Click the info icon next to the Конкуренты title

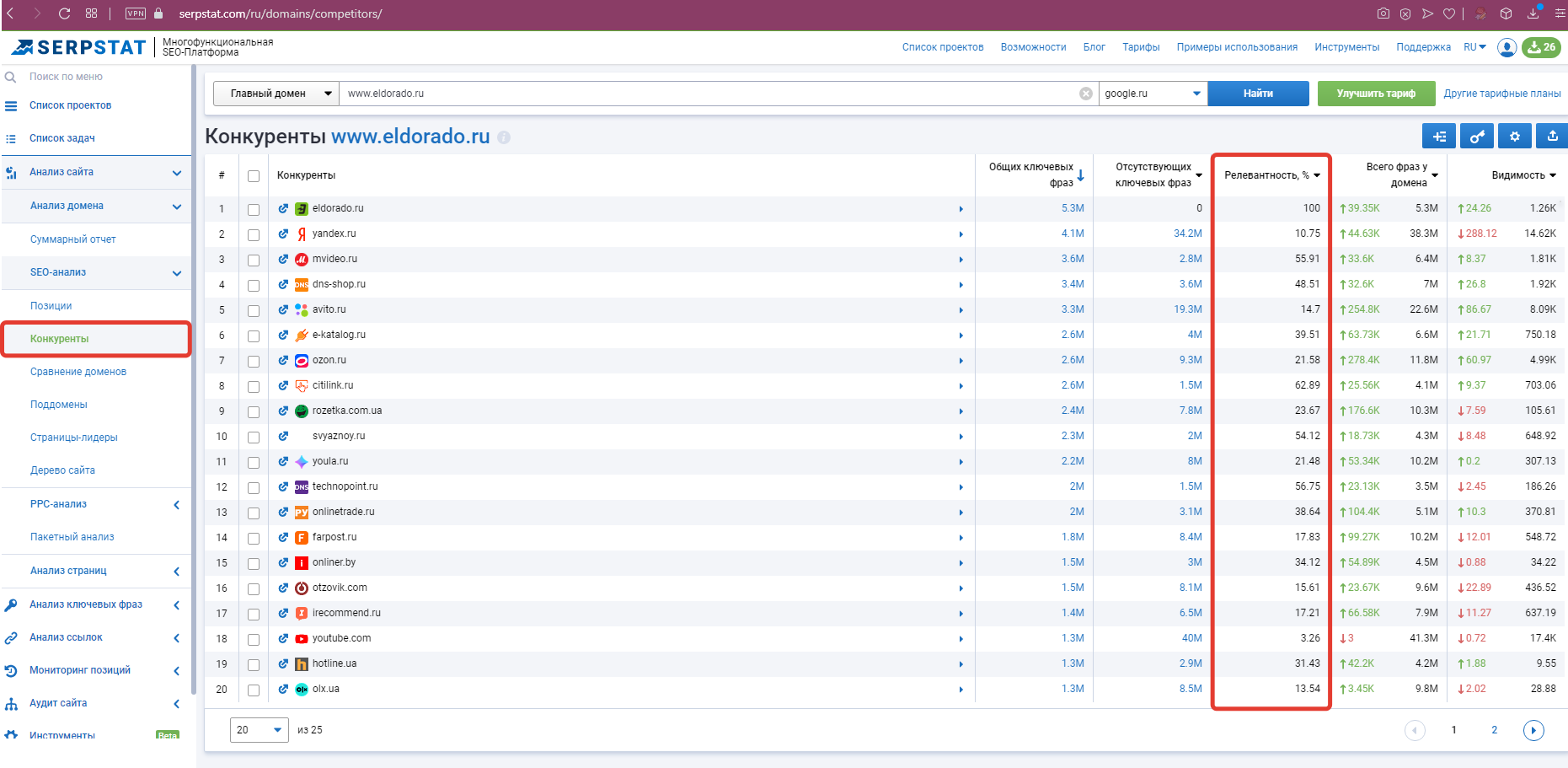pyautogui.click(x=504, y=137)
